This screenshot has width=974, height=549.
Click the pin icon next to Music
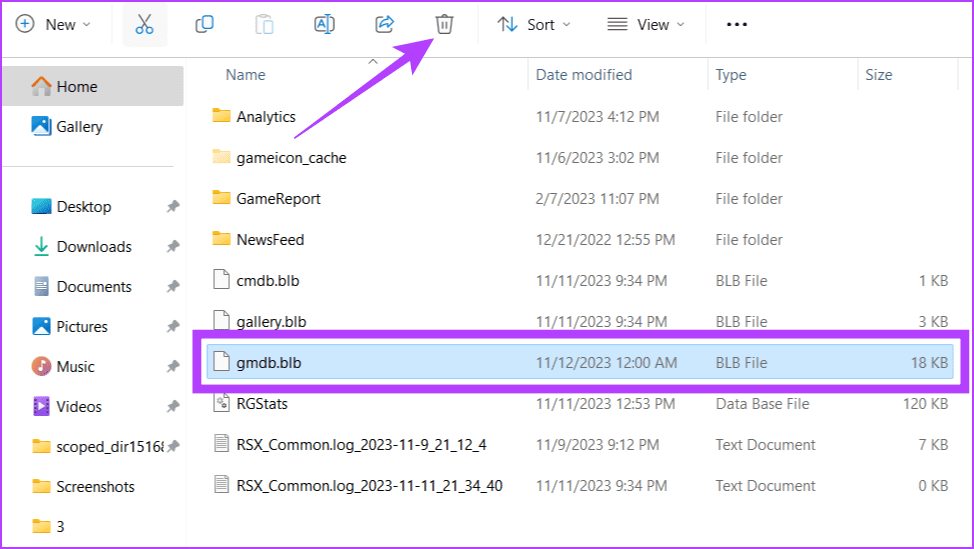click(x=173, y=366)
